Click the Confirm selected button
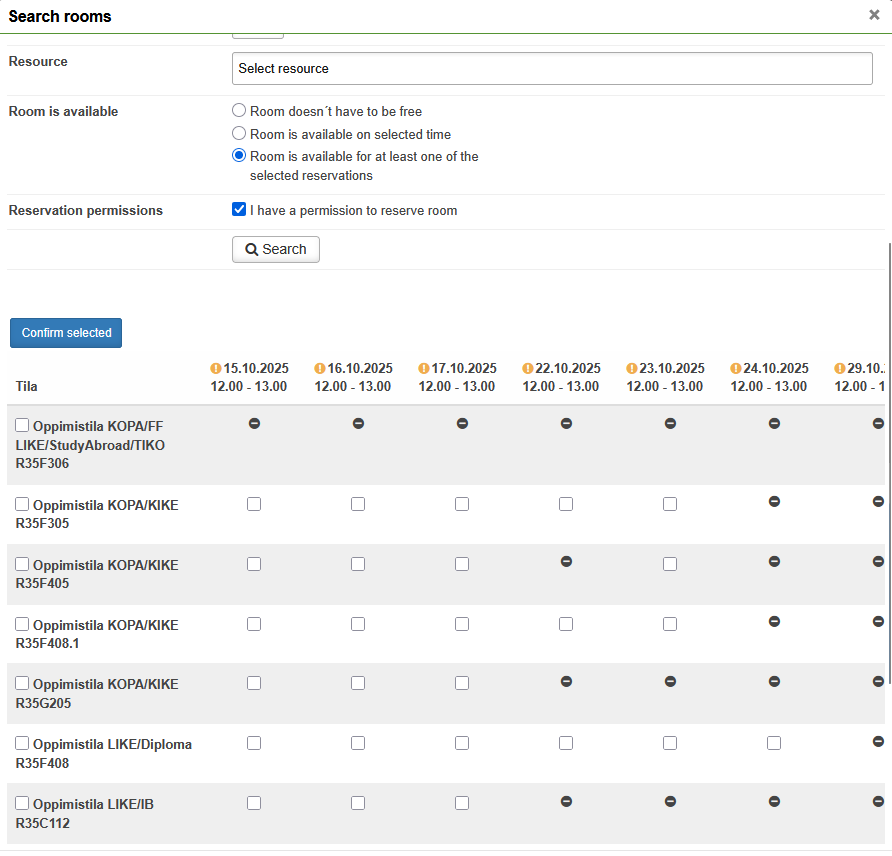892x856 pixels. 66,333
